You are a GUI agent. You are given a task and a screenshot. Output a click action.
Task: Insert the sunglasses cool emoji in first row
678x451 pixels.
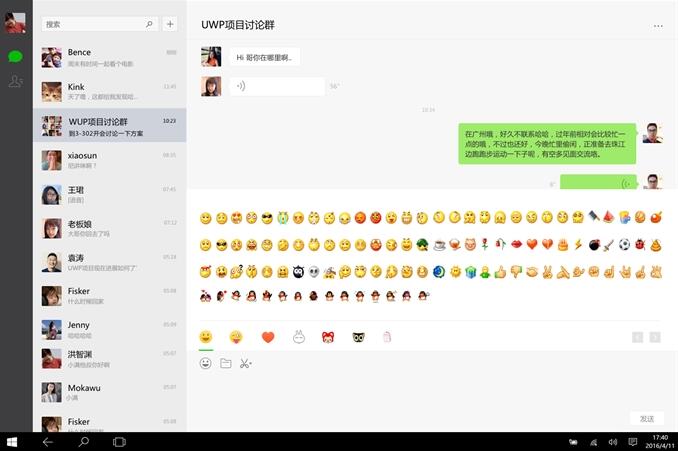click(267, 218)
